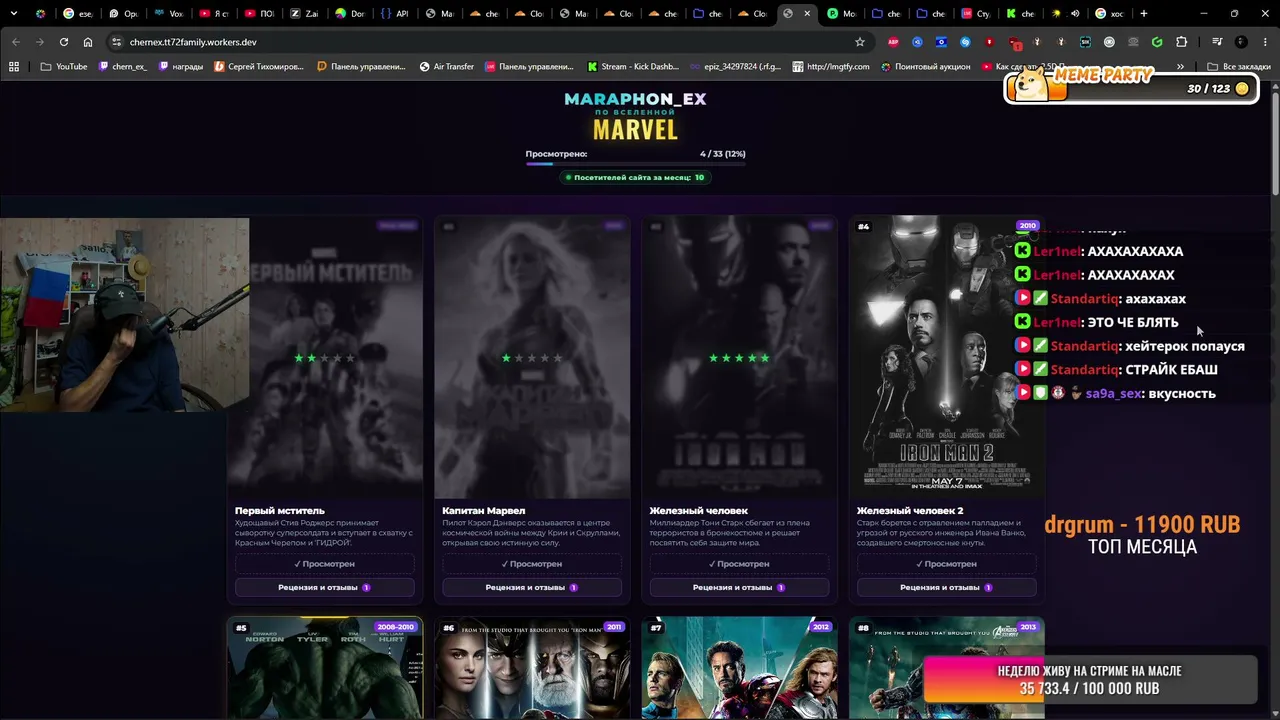
Task: Open the media control playlist icon
Action: point(1217,42)
